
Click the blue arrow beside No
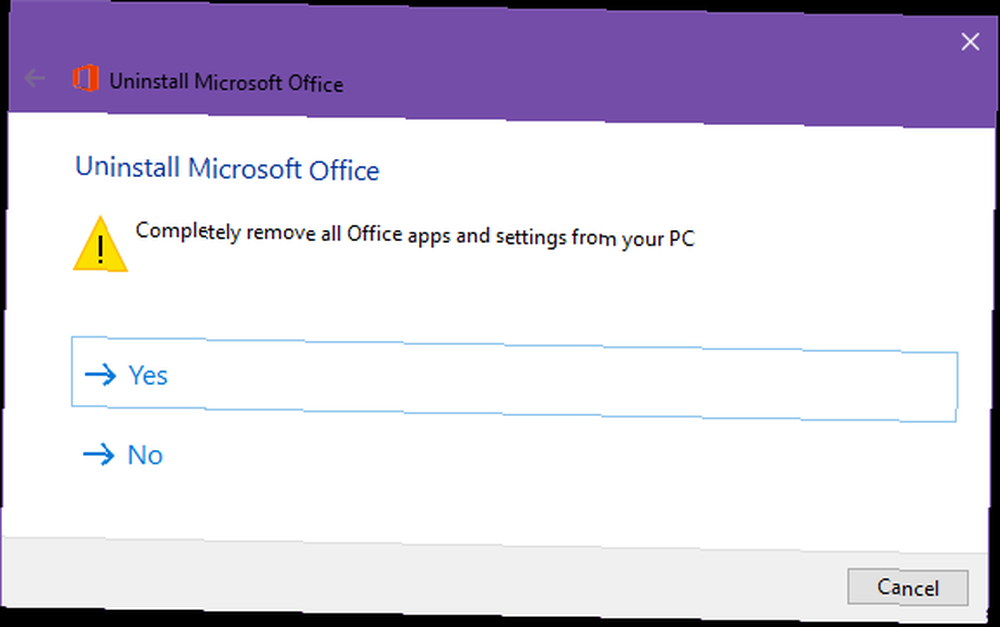click(99, 455)
